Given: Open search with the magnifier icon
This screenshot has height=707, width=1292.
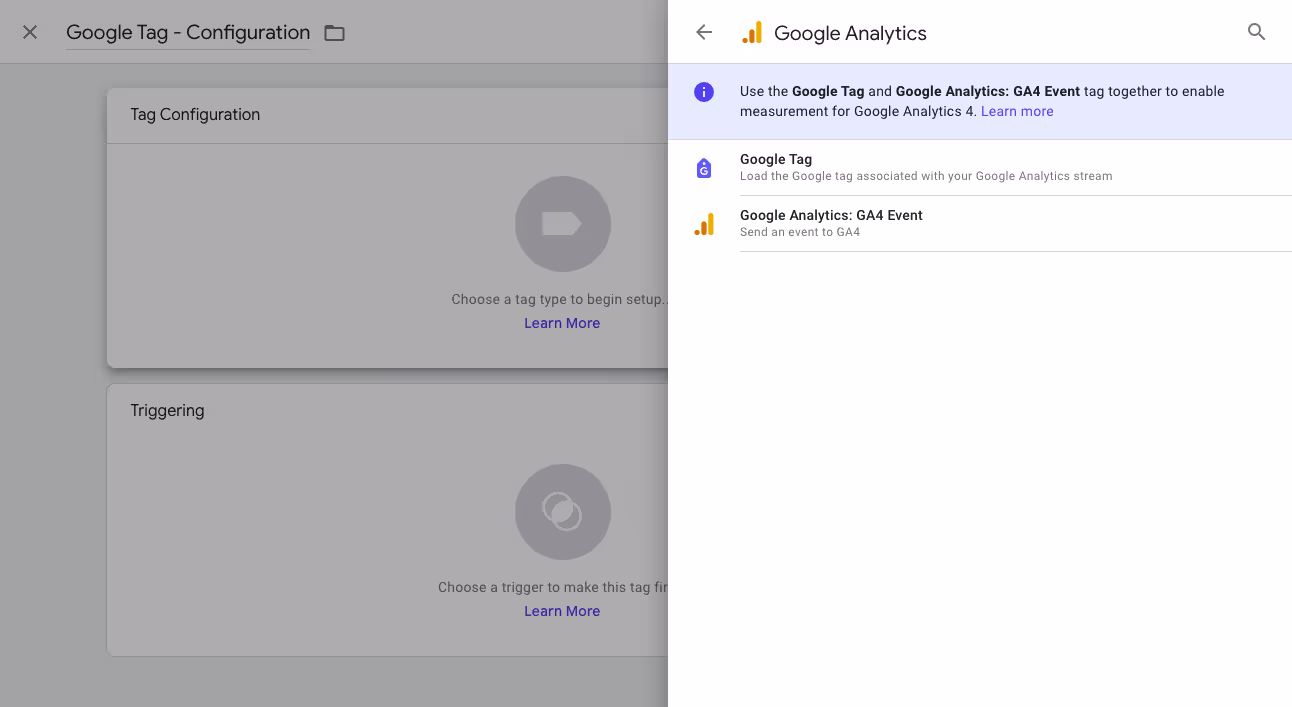Looking at the screenshot, I should tap(1257, 32).
